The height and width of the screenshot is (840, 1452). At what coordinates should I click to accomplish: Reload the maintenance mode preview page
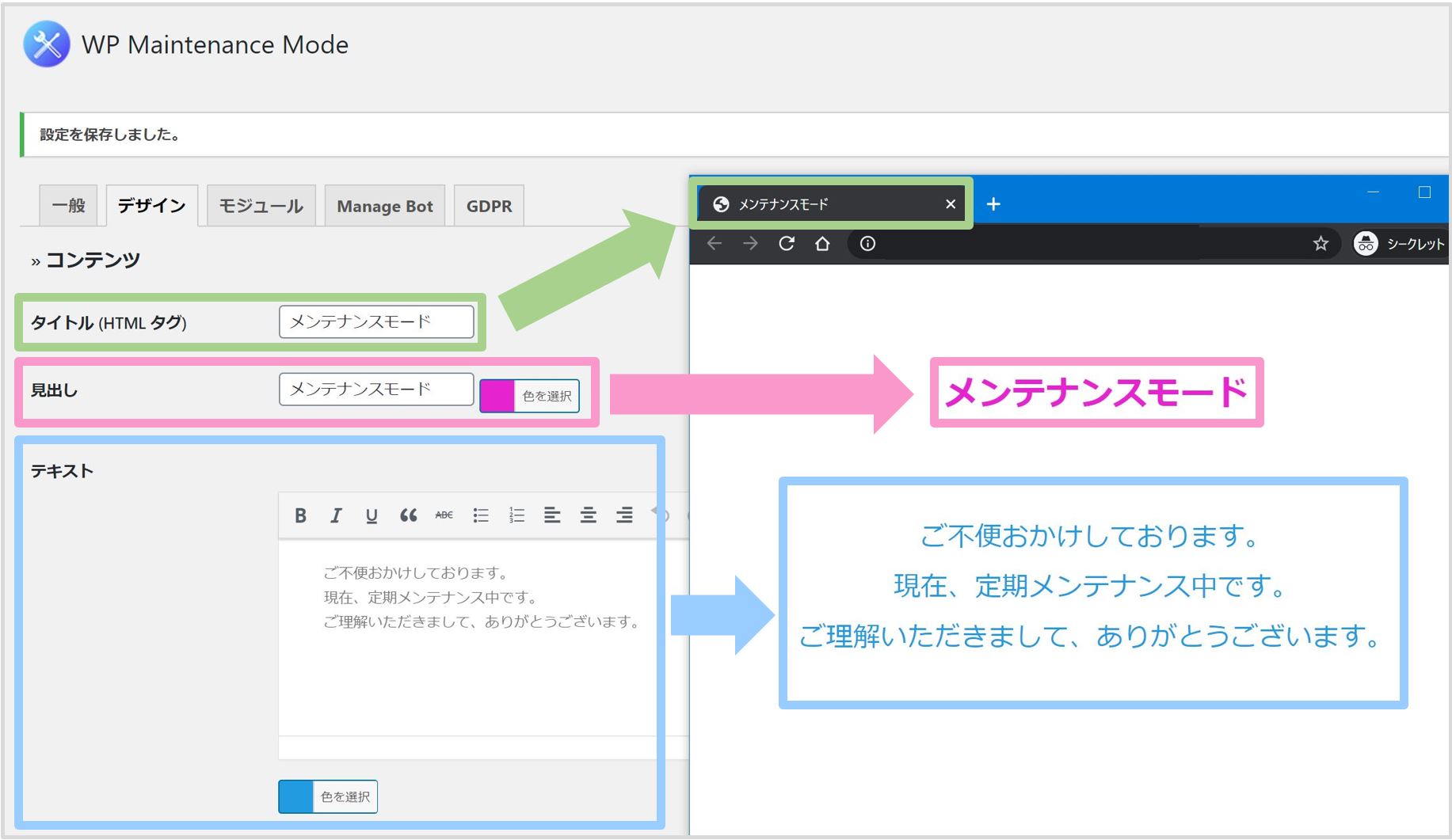787,244
